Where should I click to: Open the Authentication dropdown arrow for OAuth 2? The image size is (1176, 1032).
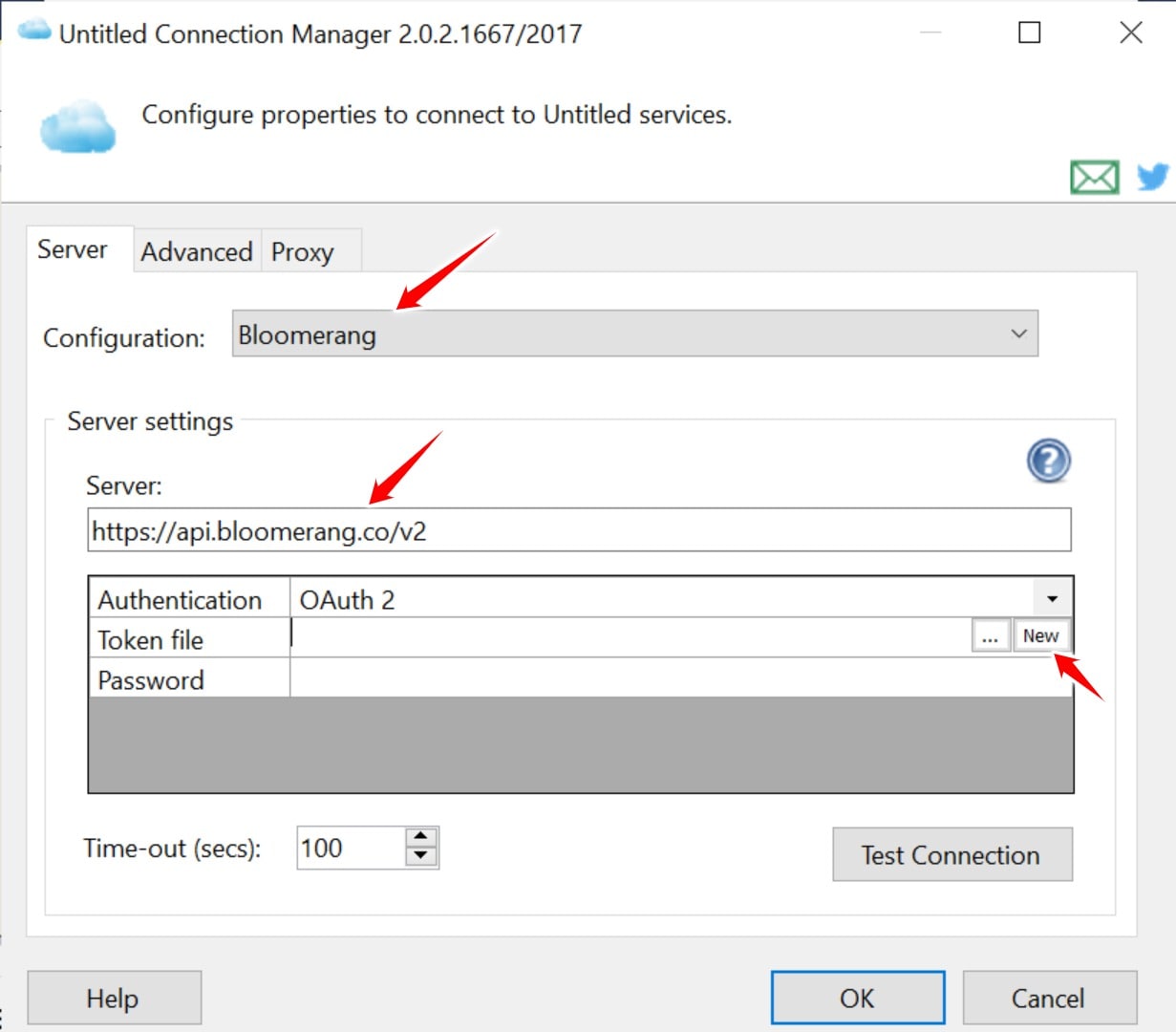coord(1052,599)
